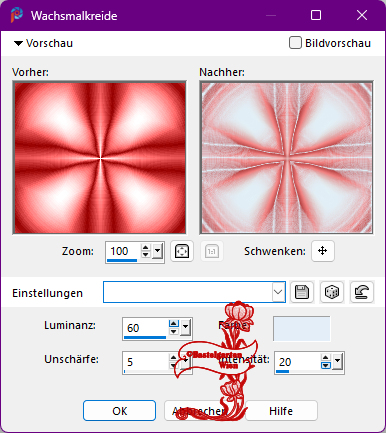The image size is (386, 433).
Task: Click the fit-to-window zoom icon
Action: (x=182, y=251)
